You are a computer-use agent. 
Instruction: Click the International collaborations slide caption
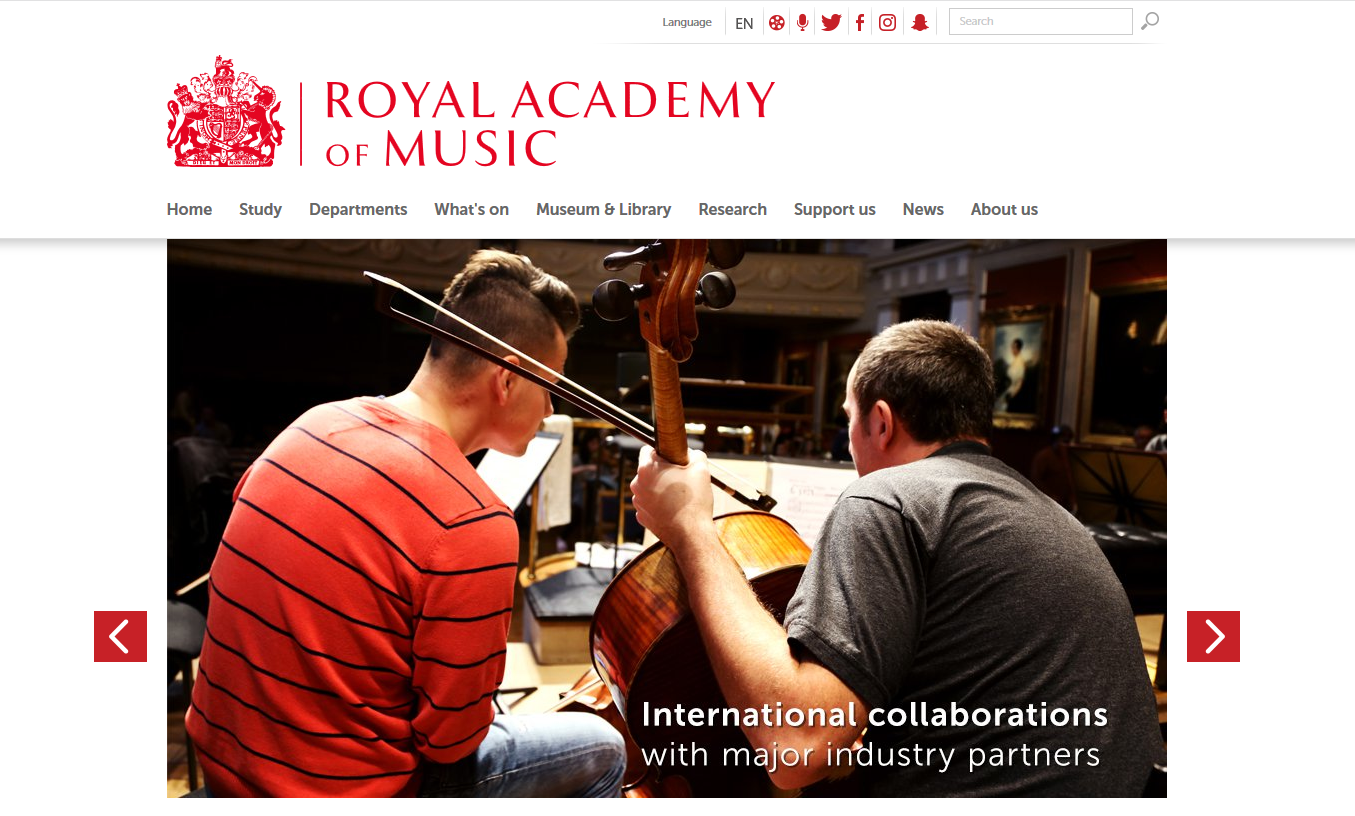[x=874, y=734]
